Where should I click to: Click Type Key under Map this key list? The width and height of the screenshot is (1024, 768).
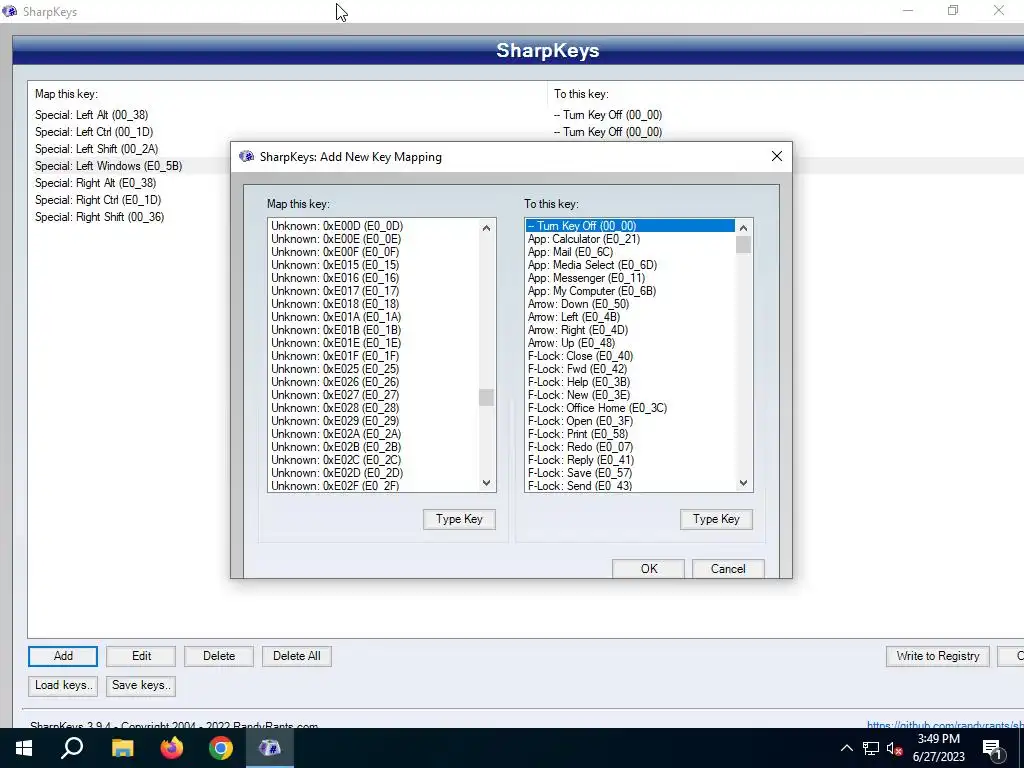pyautogui.click(x=459, y=519)
